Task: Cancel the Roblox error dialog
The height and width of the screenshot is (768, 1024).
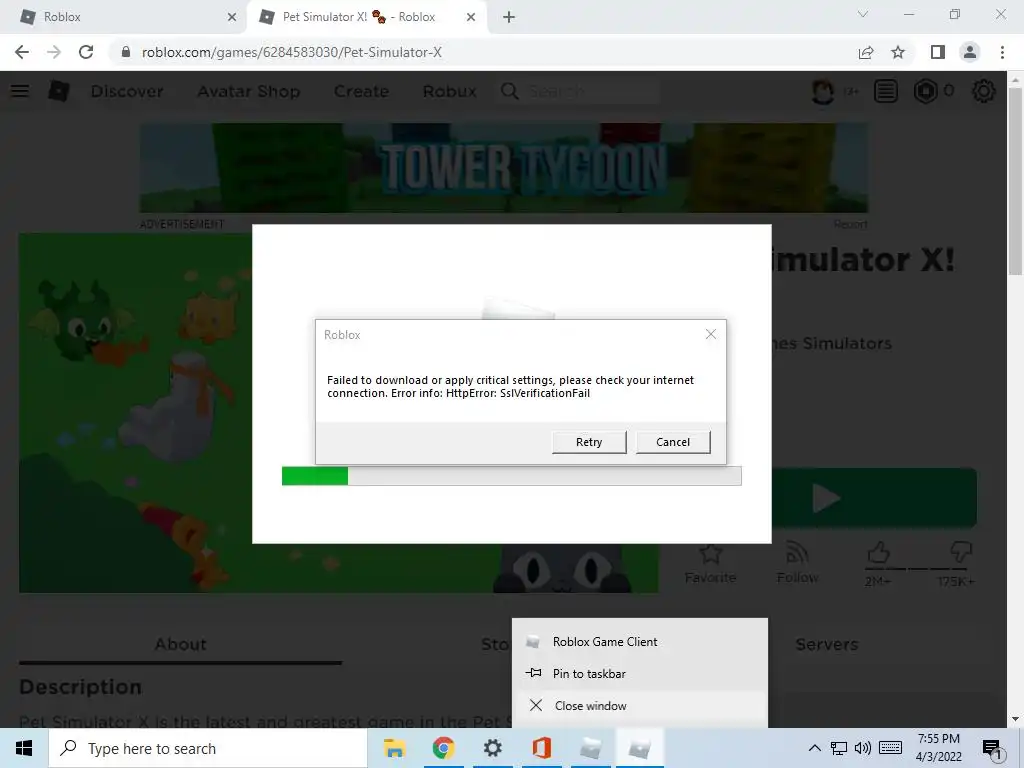Action: click(x=673, y=442)
